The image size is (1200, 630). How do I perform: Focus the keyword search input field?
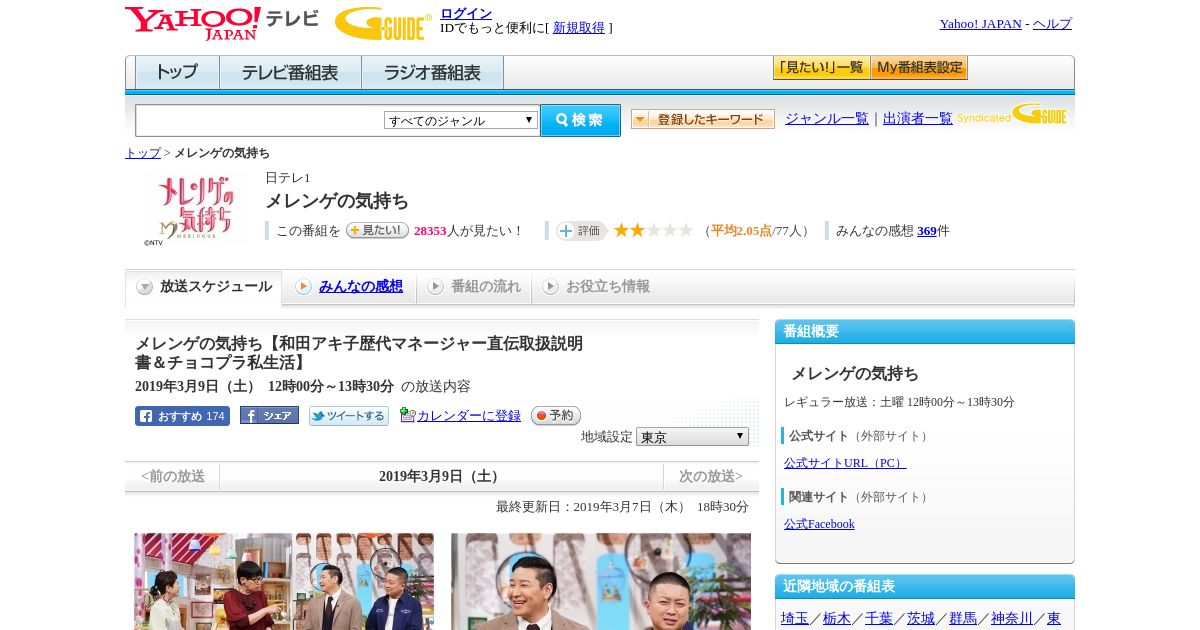(260, 120)
